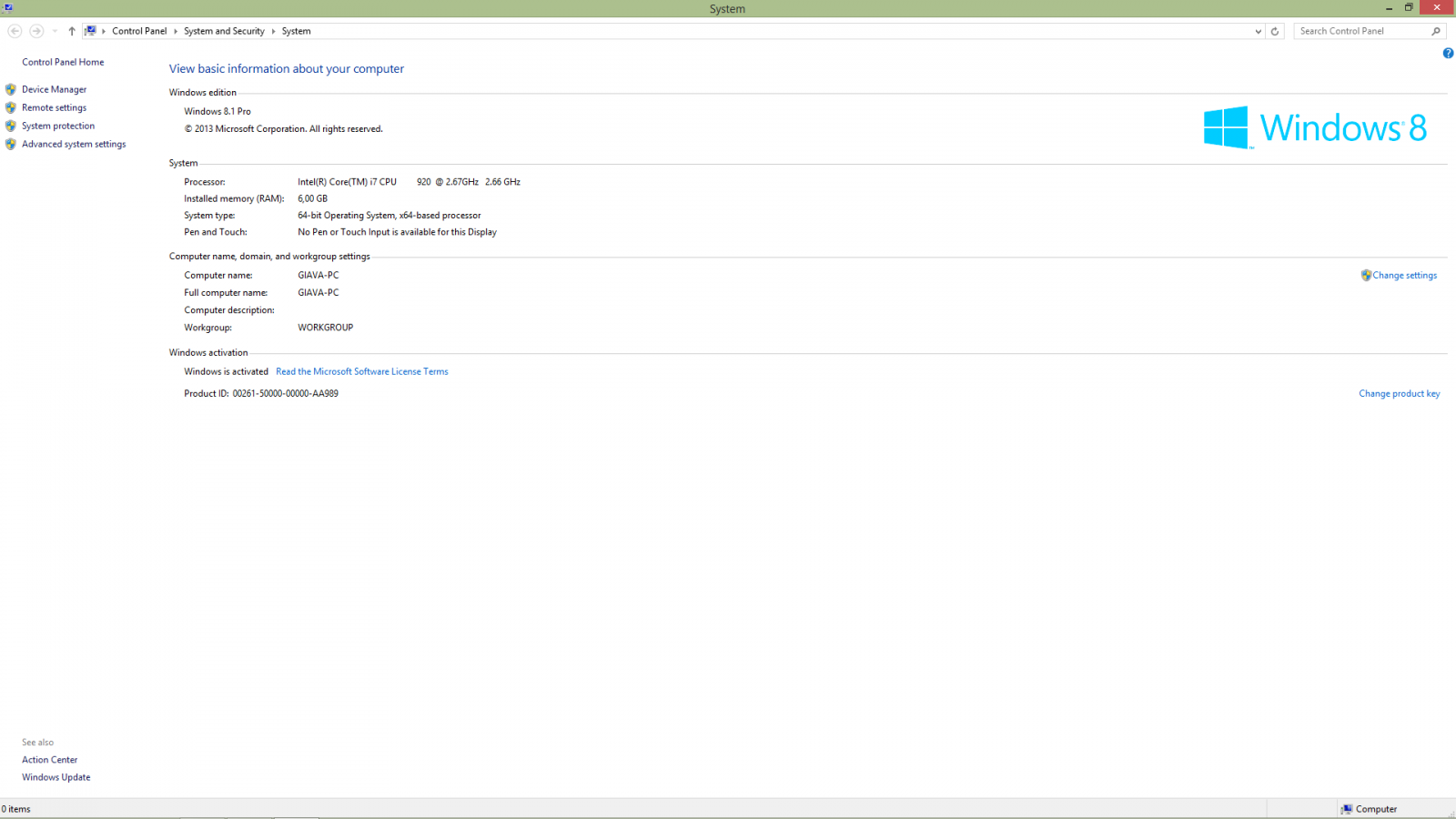
Task: Go up one level with the Up arrow
Action: coord(72,31)
